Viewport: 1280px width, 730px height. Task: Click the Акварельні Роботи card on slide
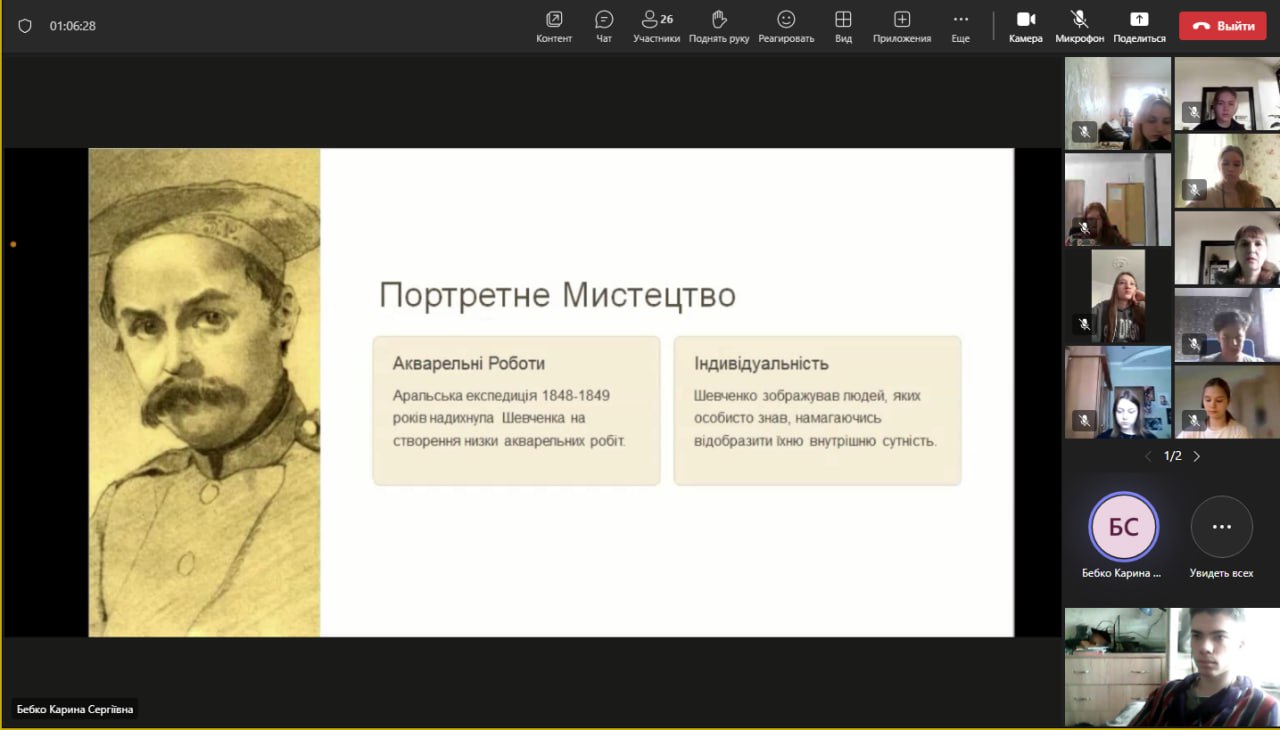coord(516,411)
